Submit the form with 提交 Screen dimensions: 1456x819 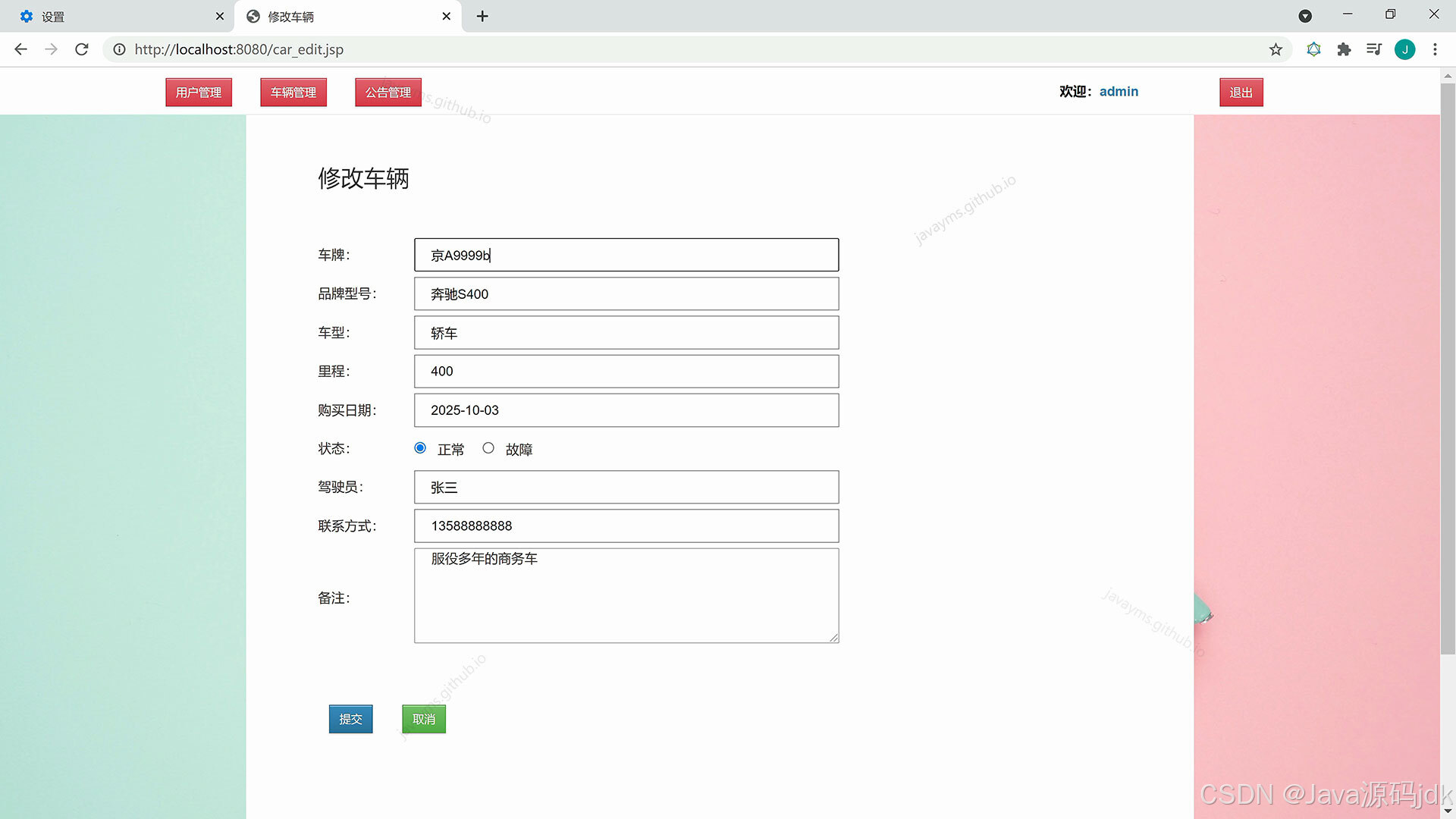[x=350, y=719]
